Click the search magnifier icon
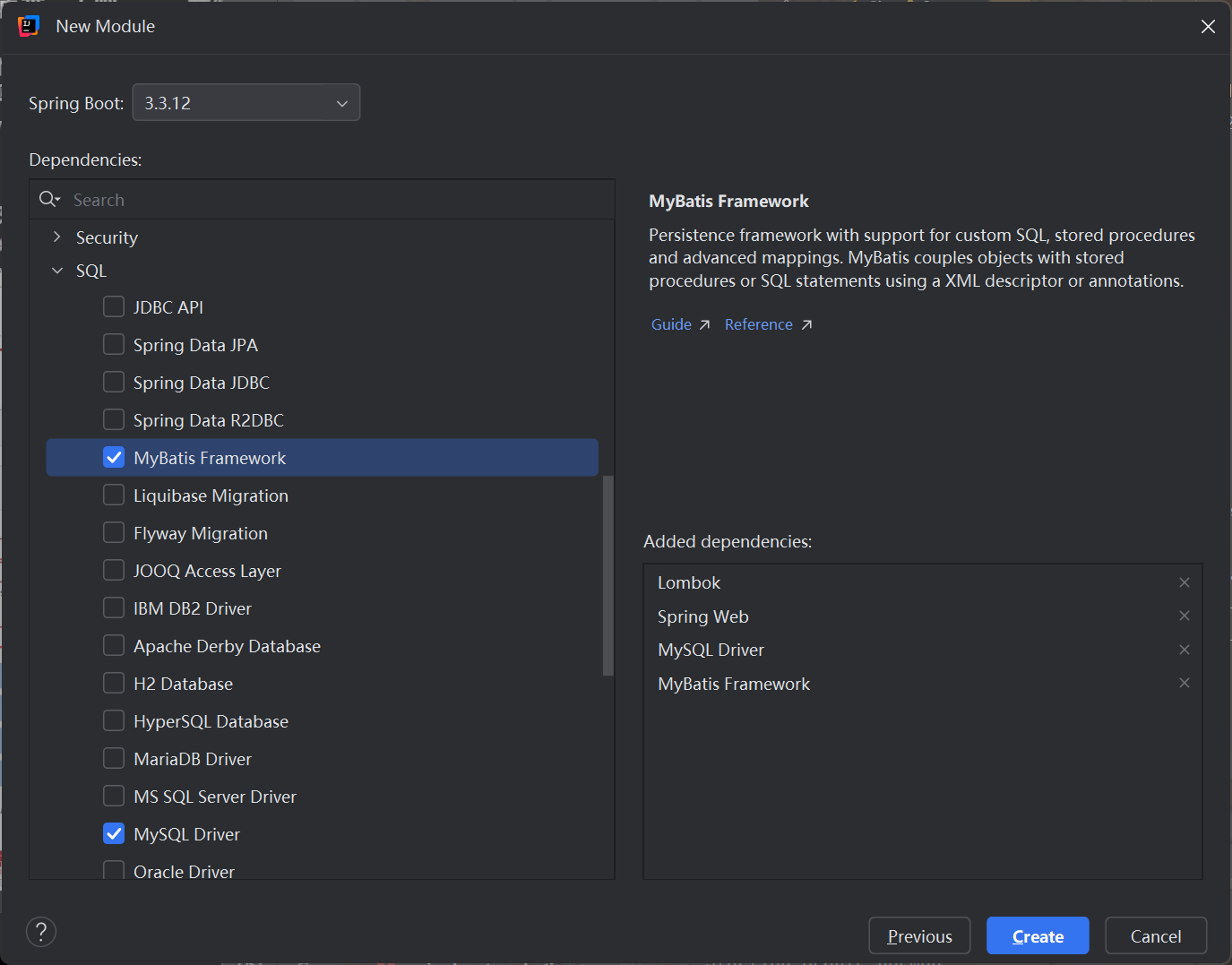Screen dimensions: 1232x965 (x=48, y=199)
